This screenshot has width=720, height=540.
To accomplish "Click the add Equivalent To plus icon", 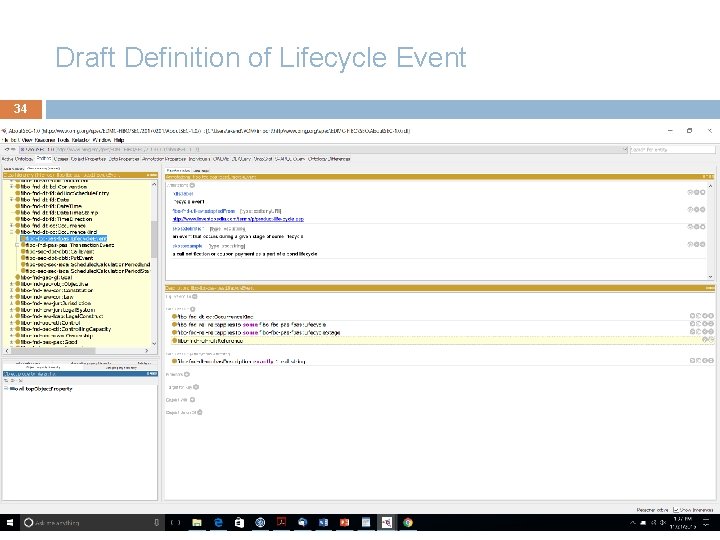I will pos(195,297).
